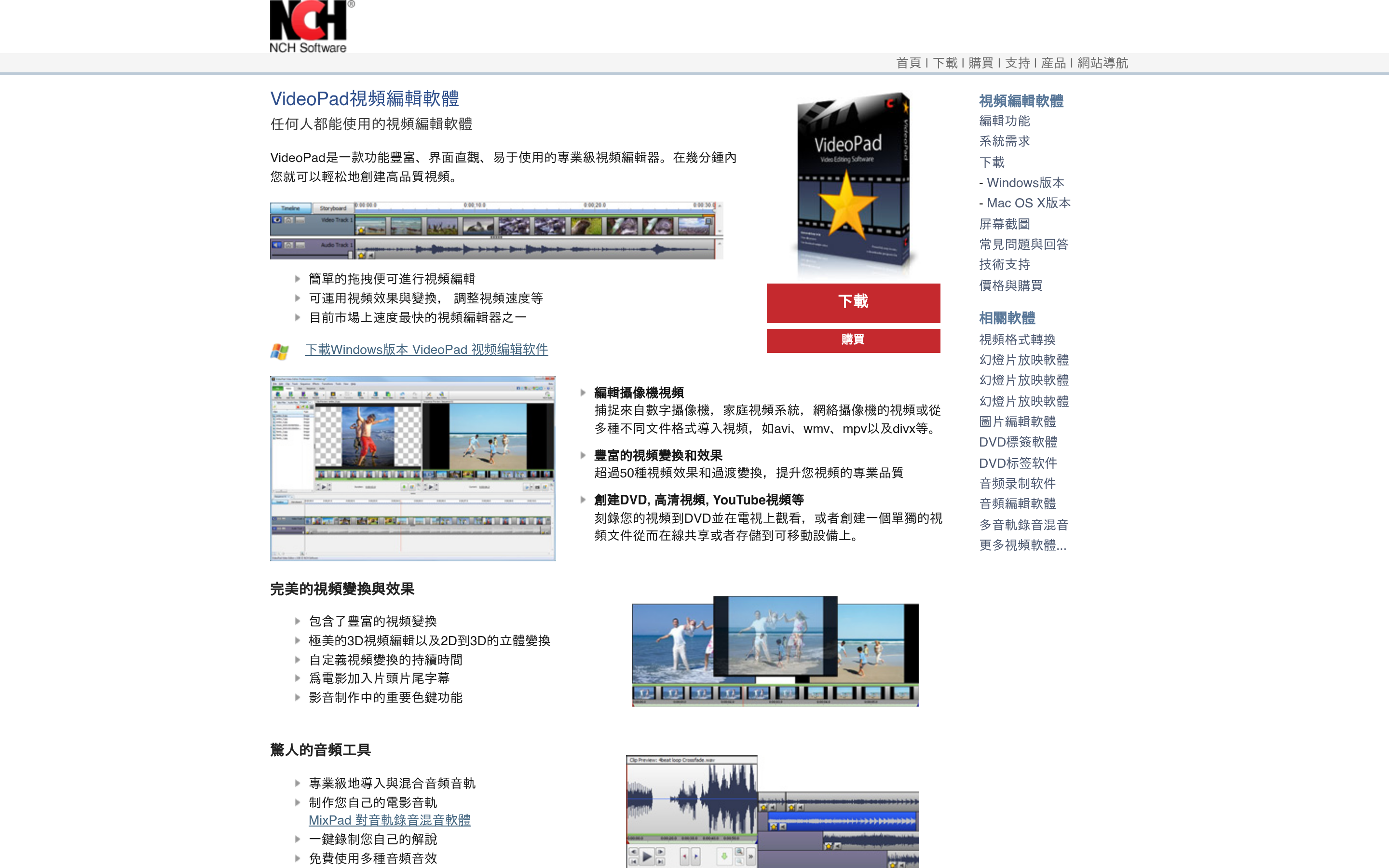1389x868 pixels.
Task: Open 技術支持 sidebar link
Action: tap(1005, 265)
